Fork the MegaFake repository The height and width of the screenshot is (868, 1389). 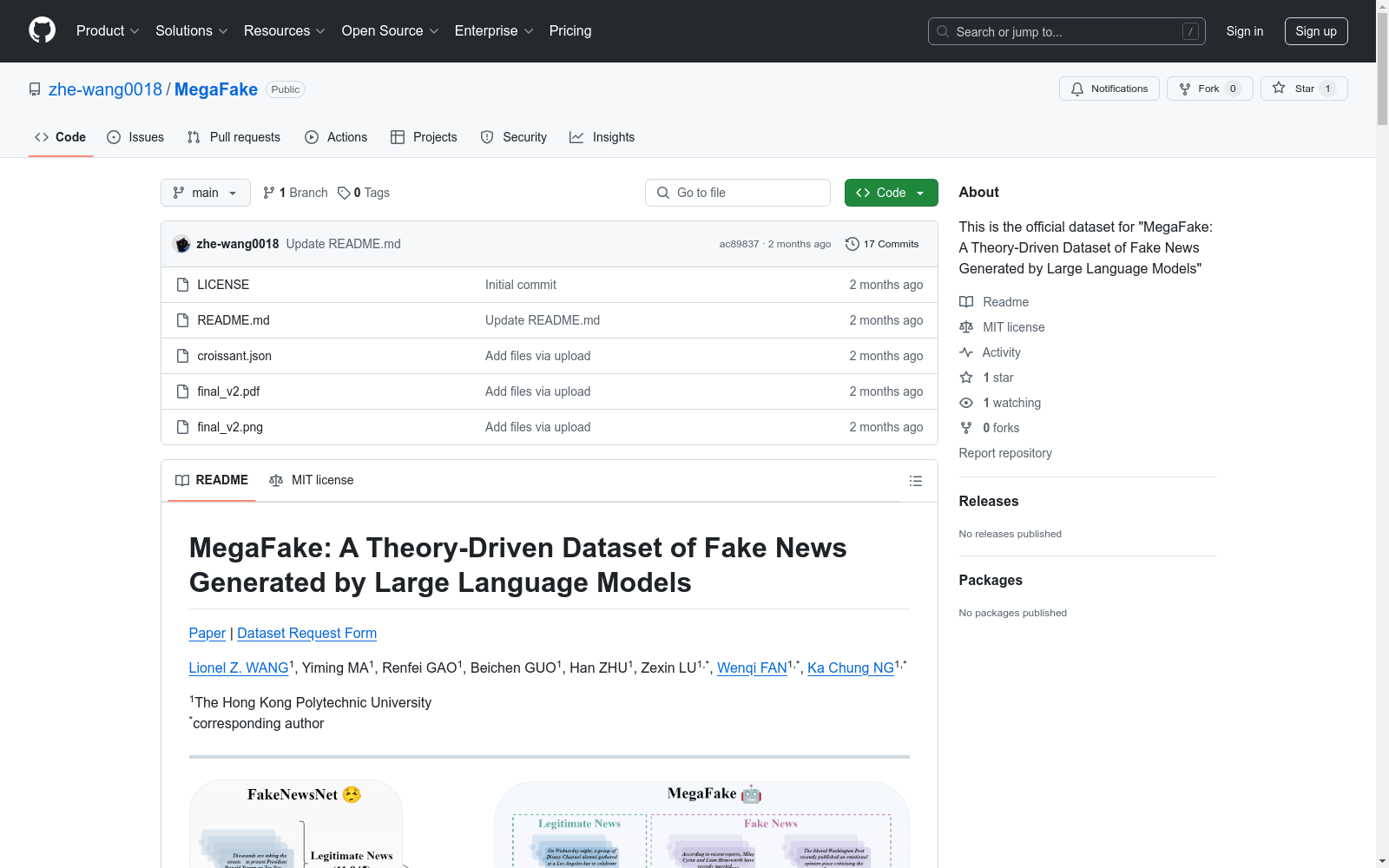tap(1210, 89)
